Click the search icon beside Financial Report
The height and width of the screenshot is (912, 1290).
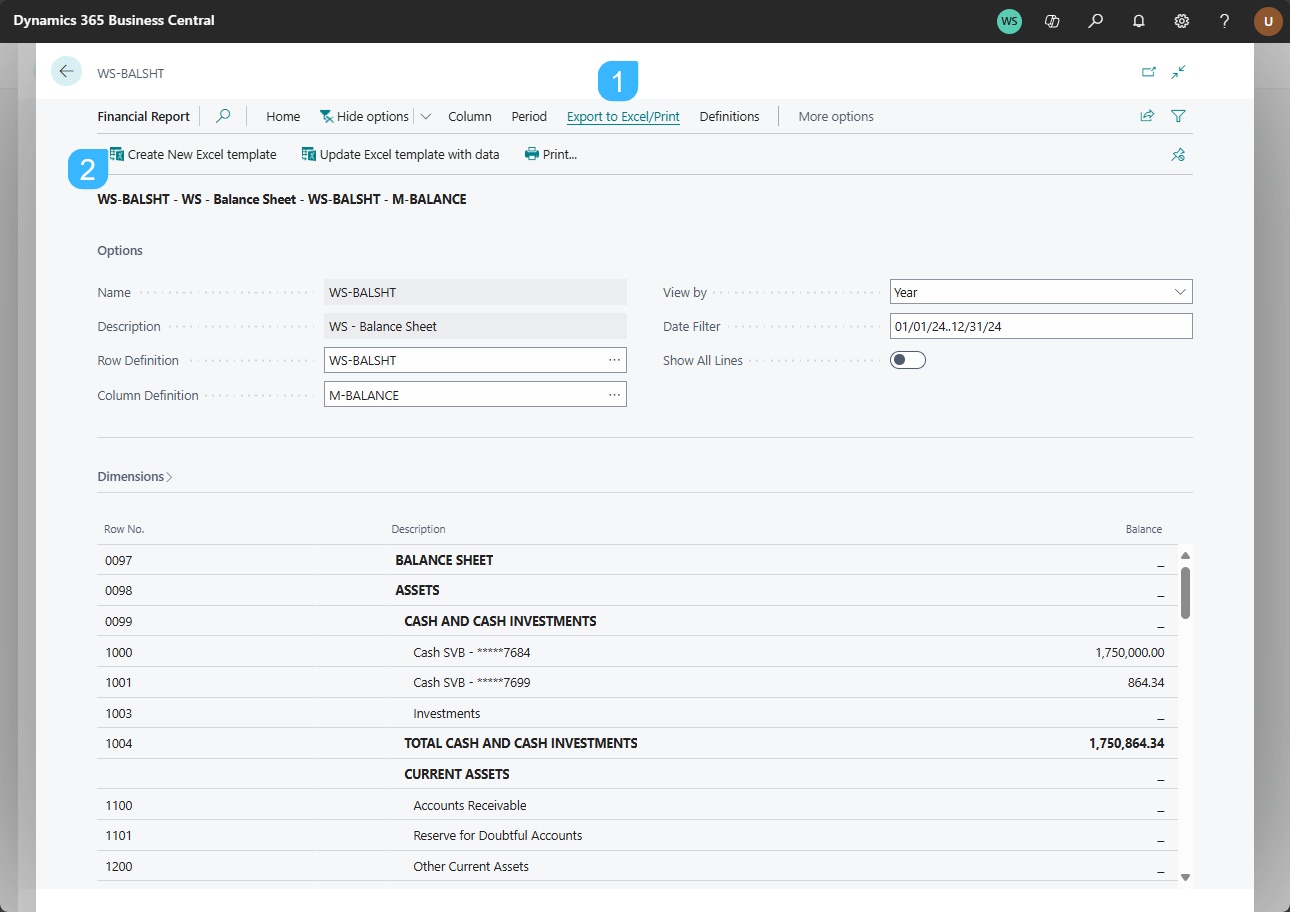[x=223, y=116]
